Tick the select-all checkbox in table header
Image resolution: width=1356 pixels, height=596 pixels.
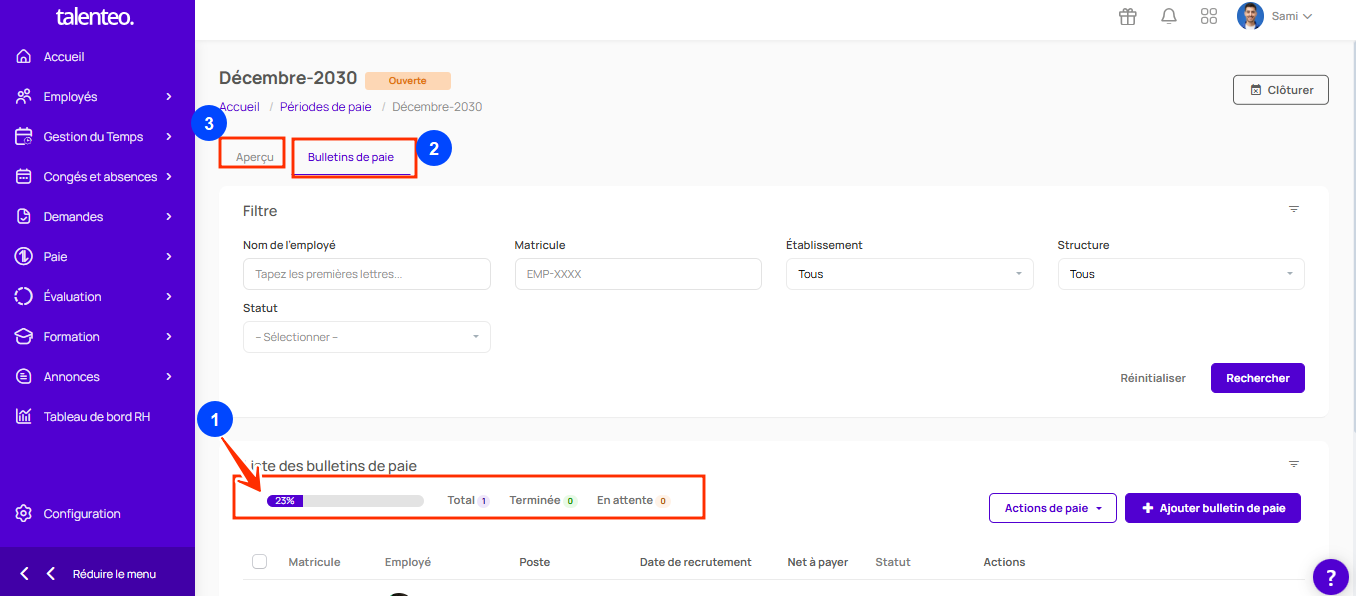tap(260, 562)
